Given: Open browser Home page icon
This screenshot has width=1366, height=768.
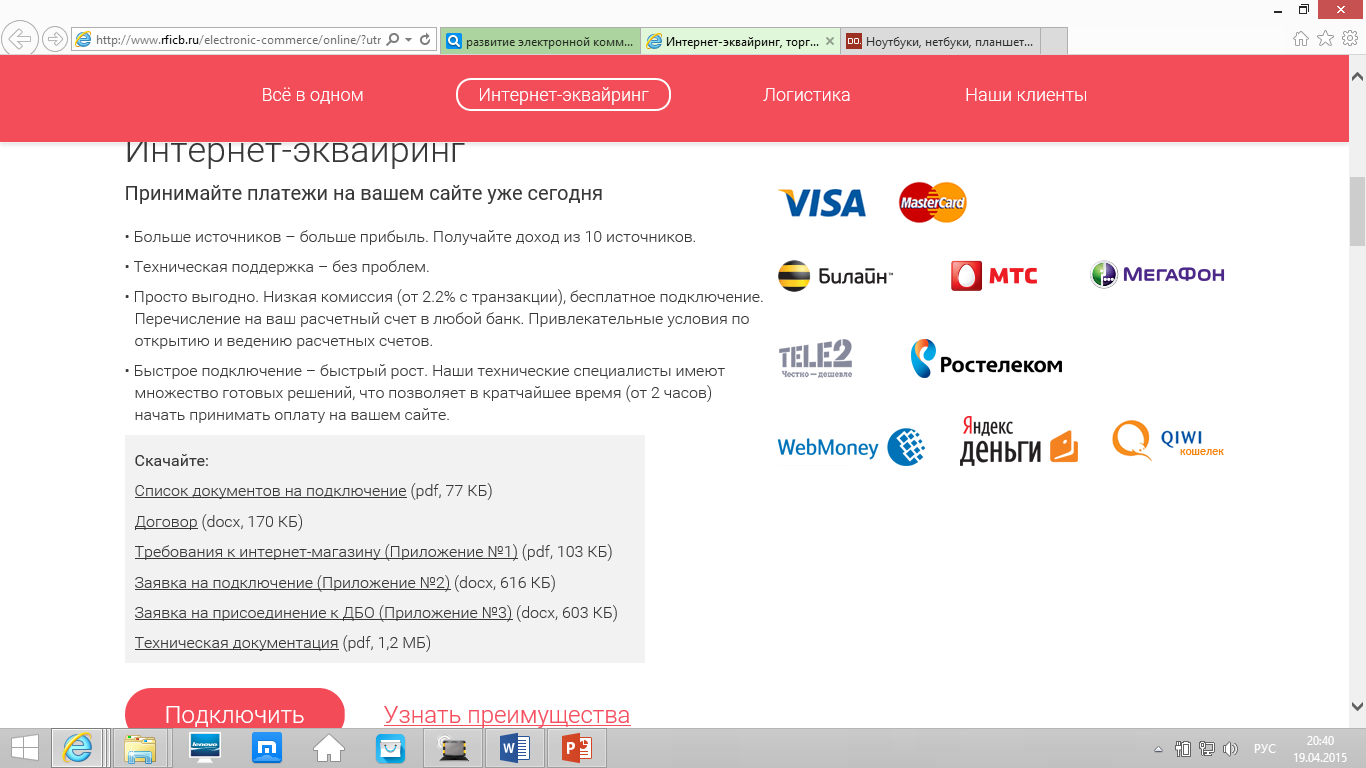Looking at the screenshot, I should (x=1300, y=39).
